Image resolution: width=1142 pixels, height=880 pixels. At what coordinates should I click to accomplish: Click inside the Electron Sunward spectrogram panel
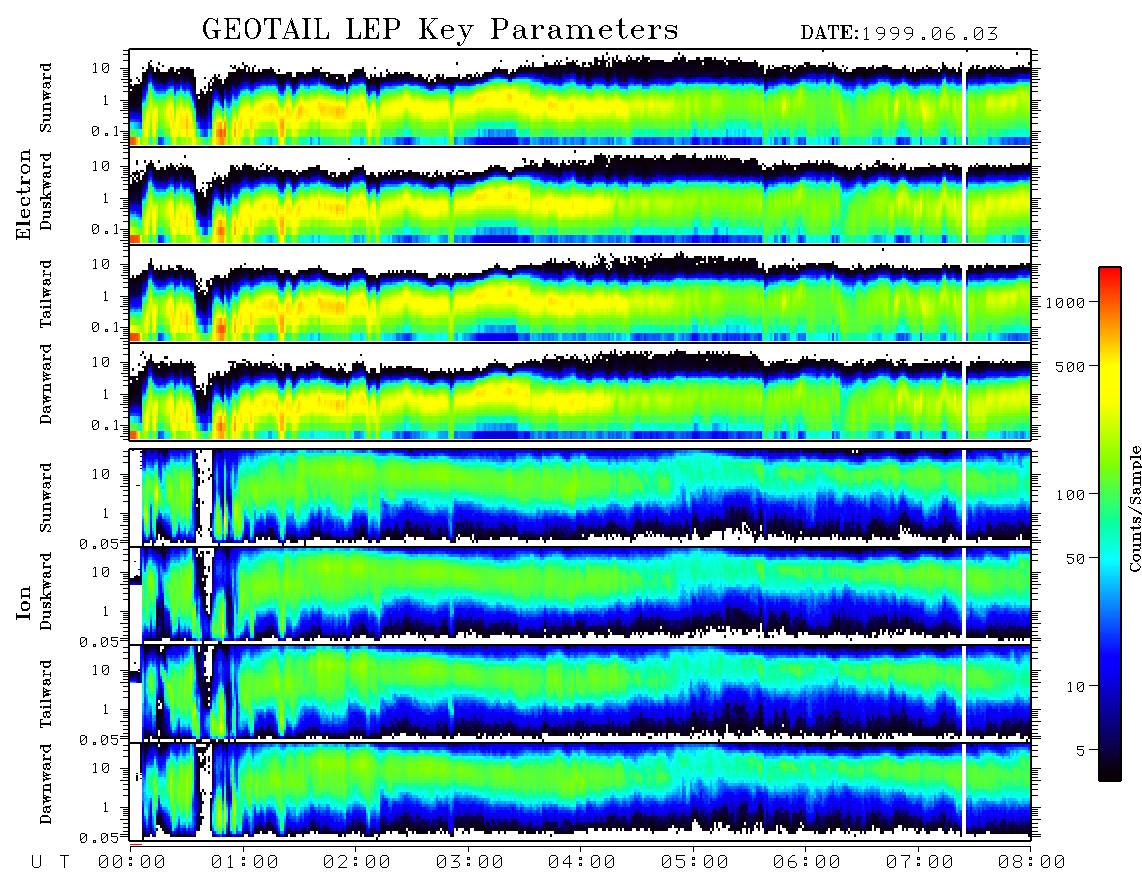click(580, 97)
